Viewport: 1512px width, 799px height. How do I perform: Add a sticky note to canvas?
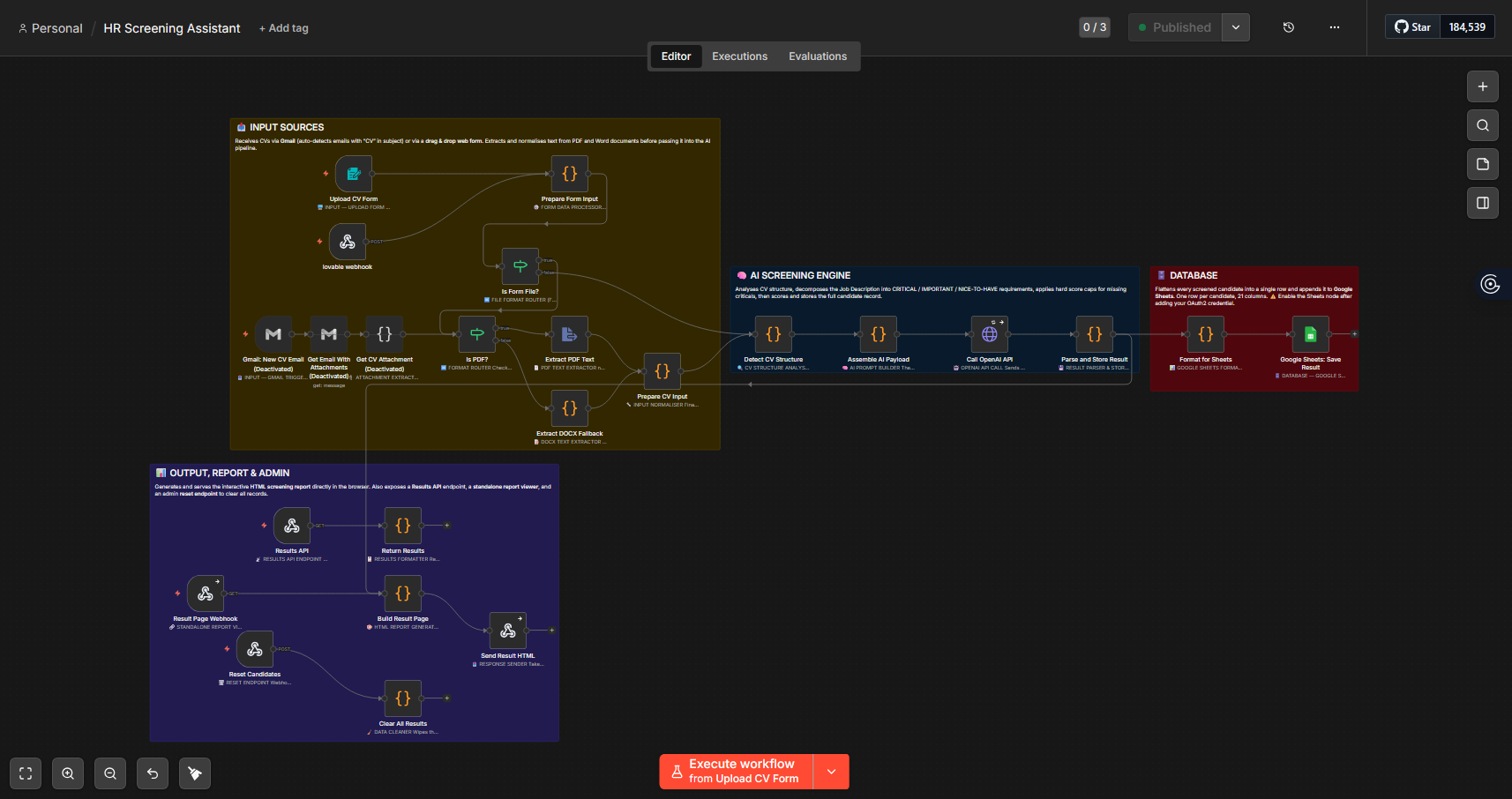coord(1482,164)
